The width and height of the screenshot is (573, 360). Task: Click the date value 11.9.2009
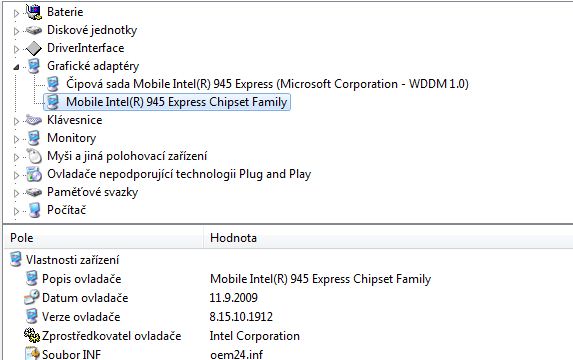[234, 298]
